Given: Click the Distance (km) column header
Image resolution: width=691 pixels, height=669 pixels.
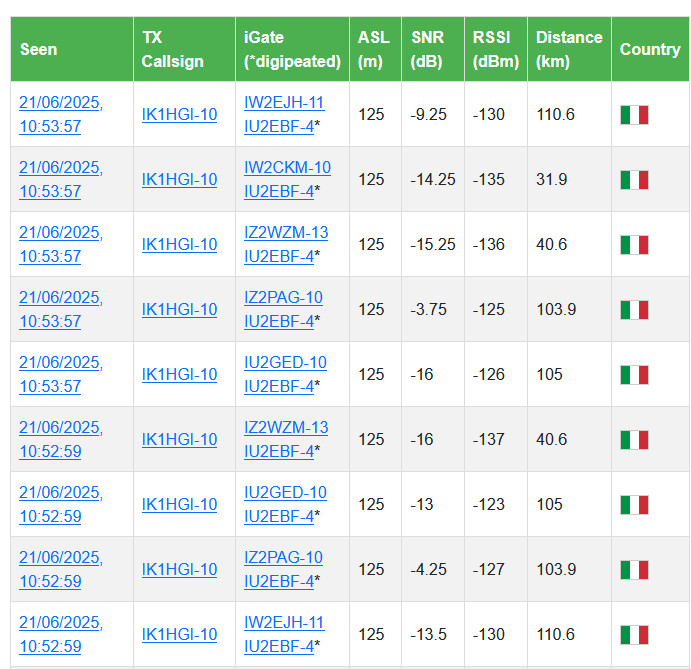Looking at the screenshot, I should click(x=569, y=49).
